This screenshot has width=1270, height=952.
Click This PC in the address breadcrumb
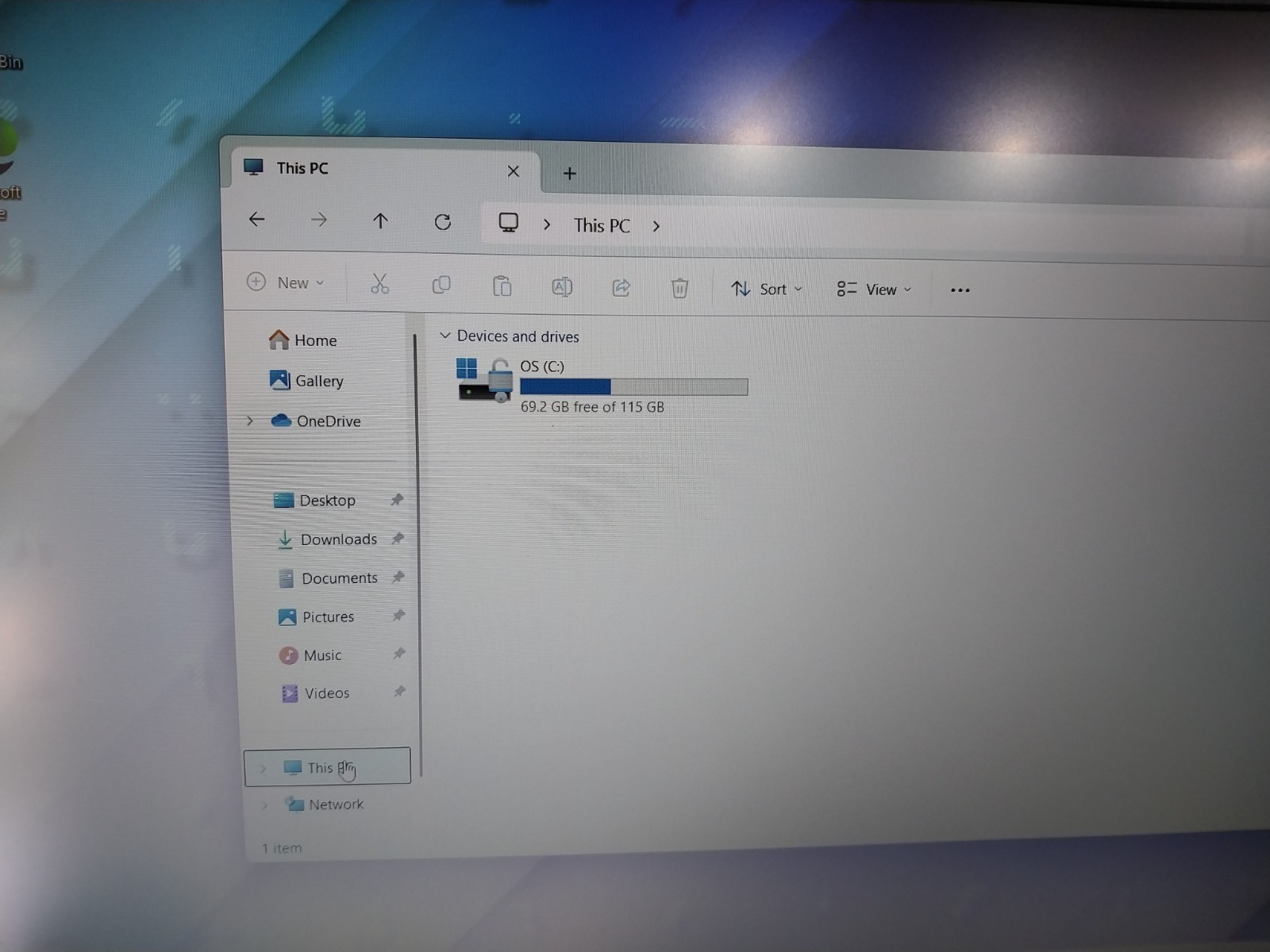click(602, 225)
